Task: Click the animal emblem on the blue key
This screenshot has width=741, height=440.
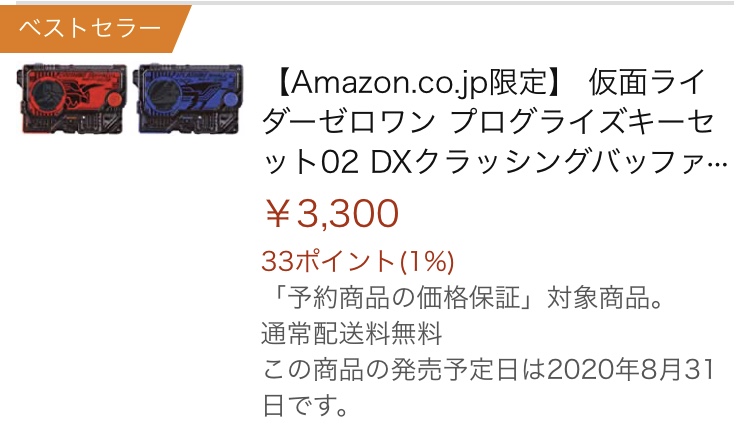Action: tap(198, 95)
